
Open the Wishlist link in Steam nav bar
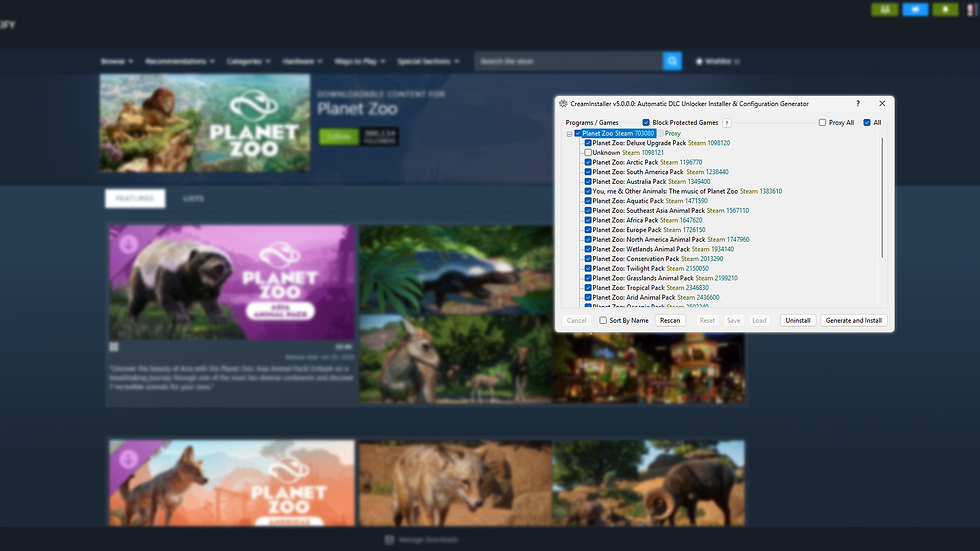coord(718,61)
